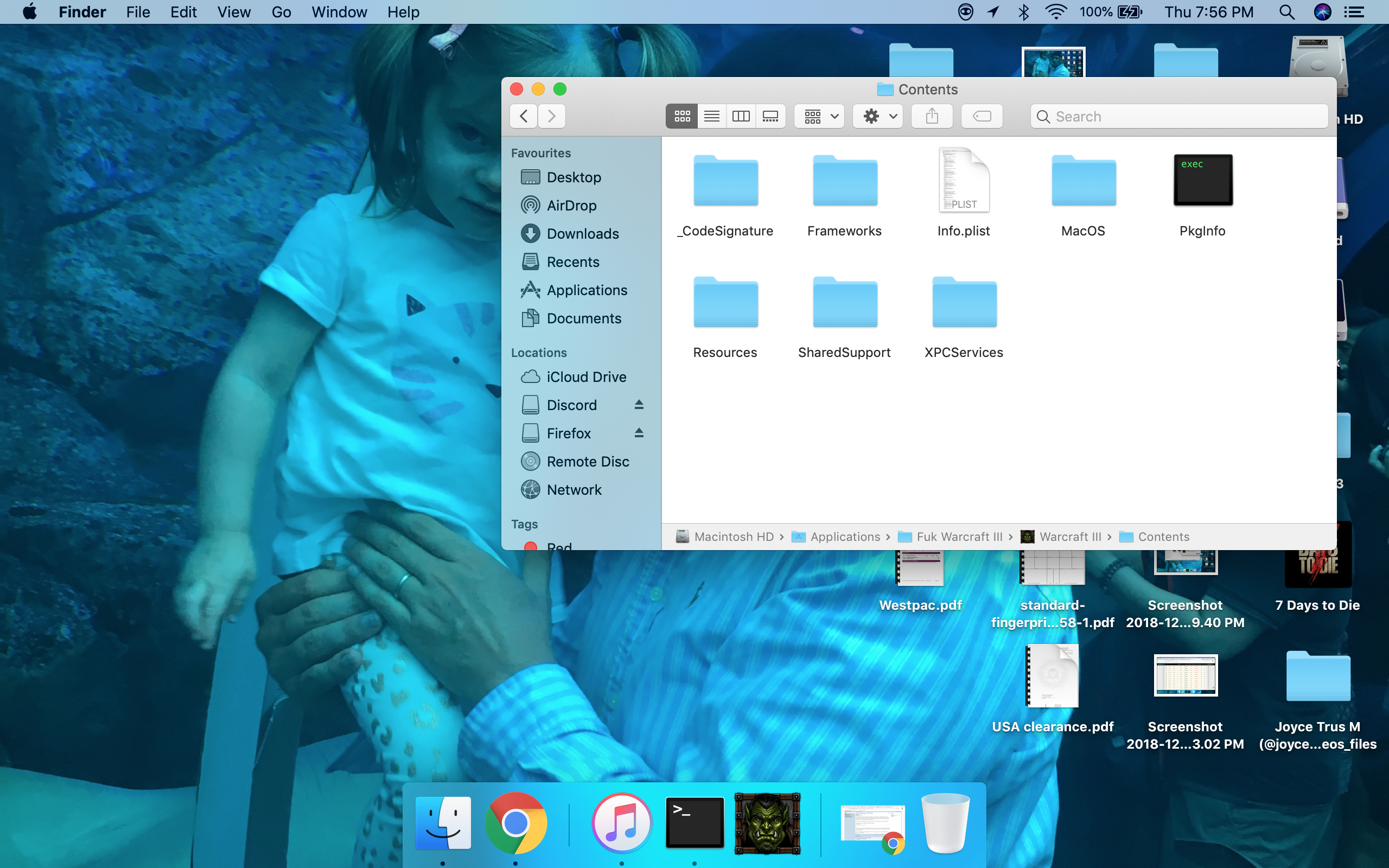Open Notification Center icon
The image size is (1389, 868).
[x=1355, y=12]
